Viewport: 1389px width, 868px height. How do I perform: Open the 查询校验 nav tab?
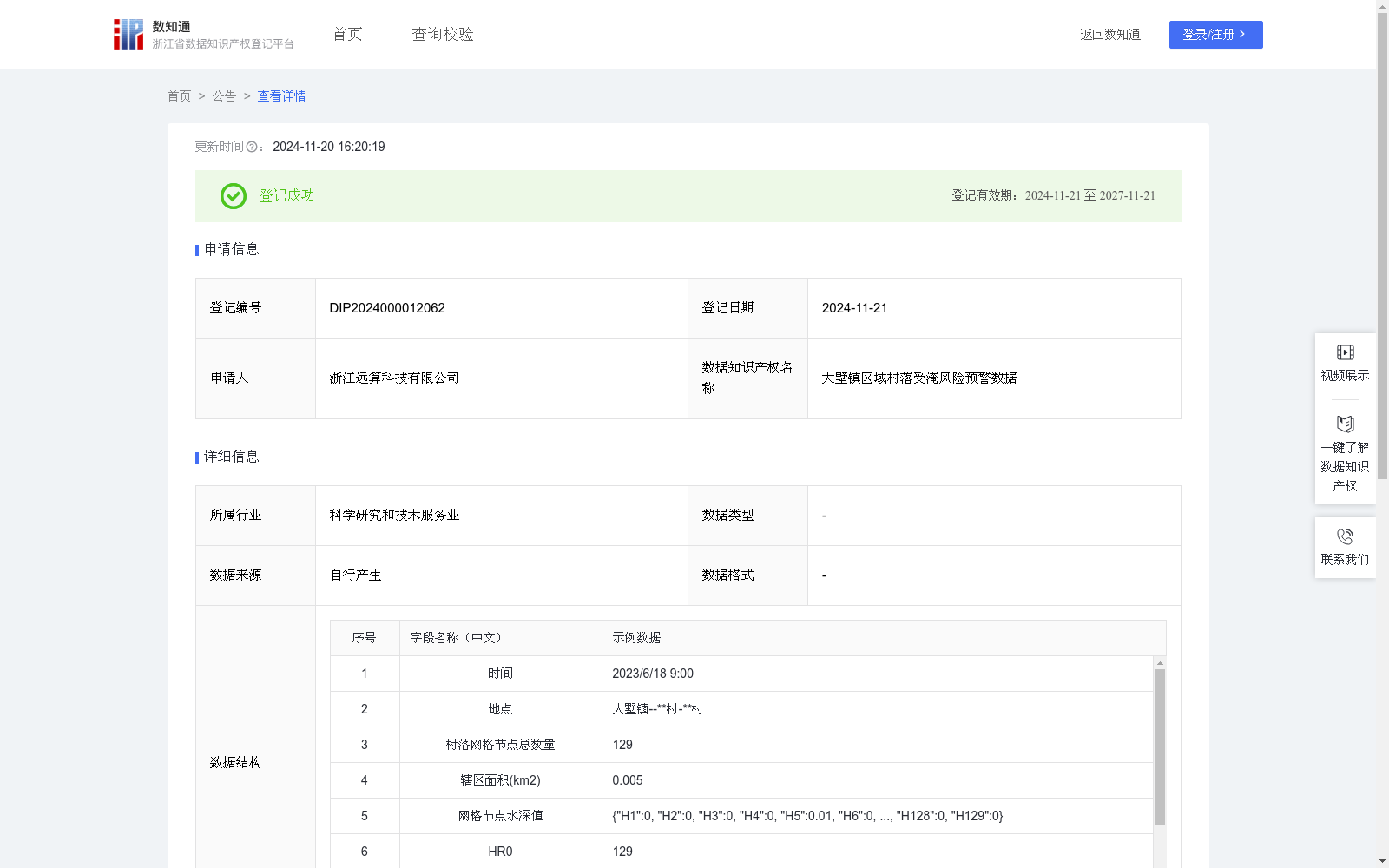coord(443,35)
